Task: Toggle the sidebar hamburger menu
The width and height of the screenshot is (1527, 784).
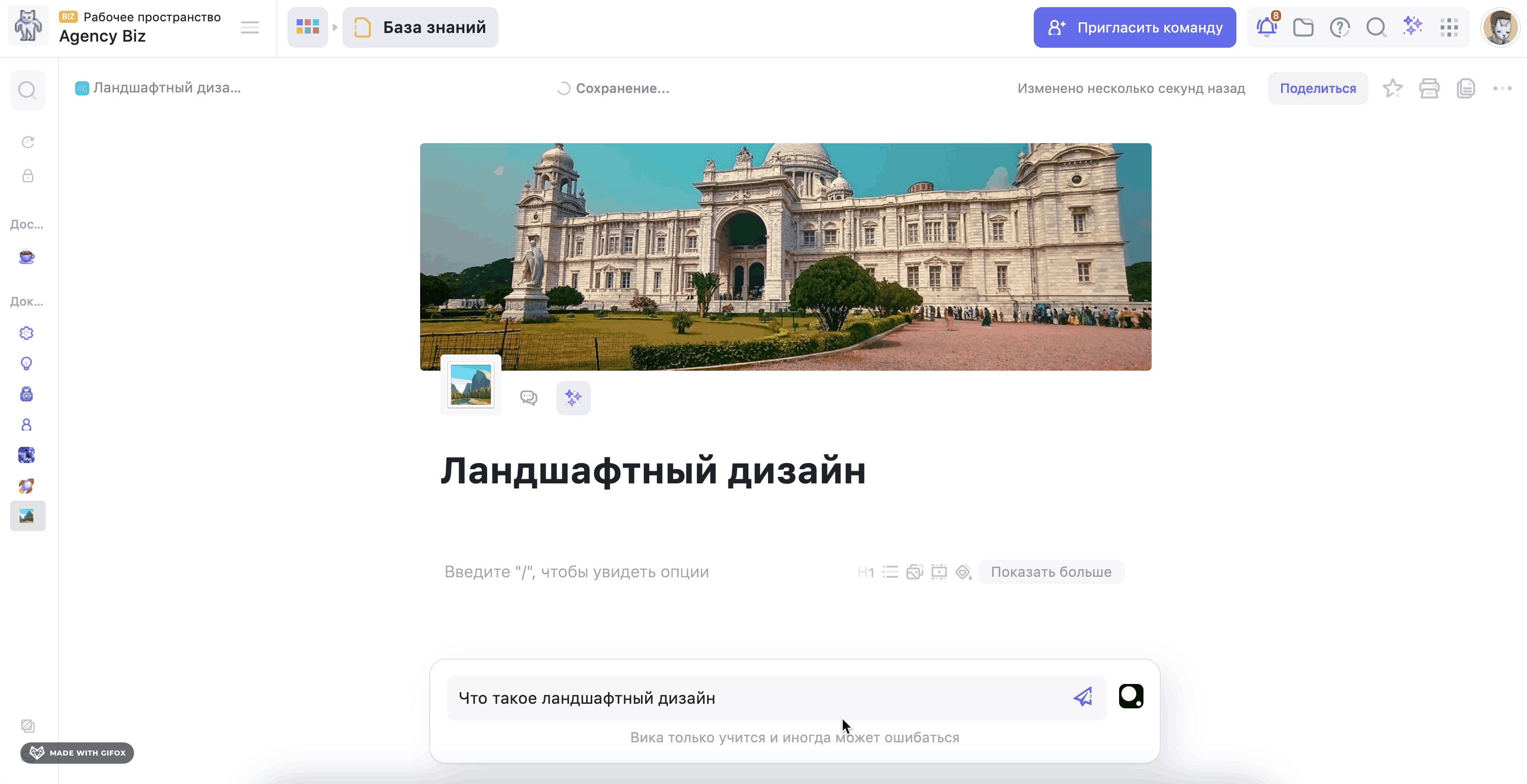Action: click(x=249, y=27)
